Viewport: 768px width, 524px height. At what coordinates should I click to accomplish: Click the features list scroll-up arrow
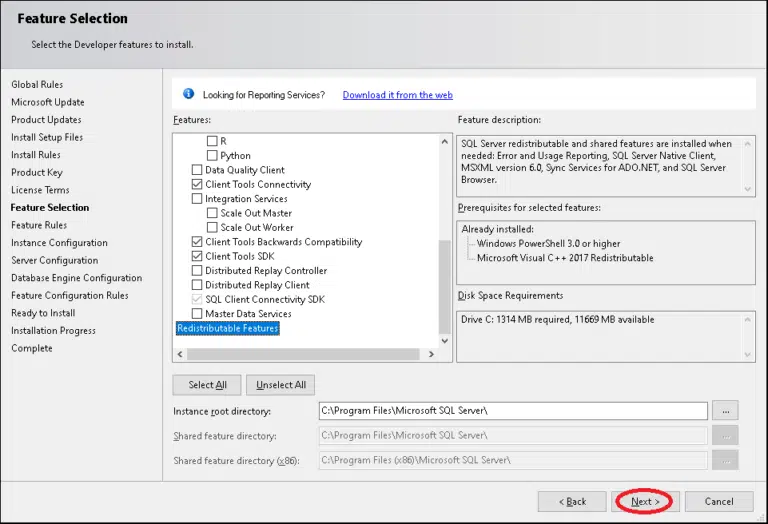pyautogui.click(x=445, y=142)
